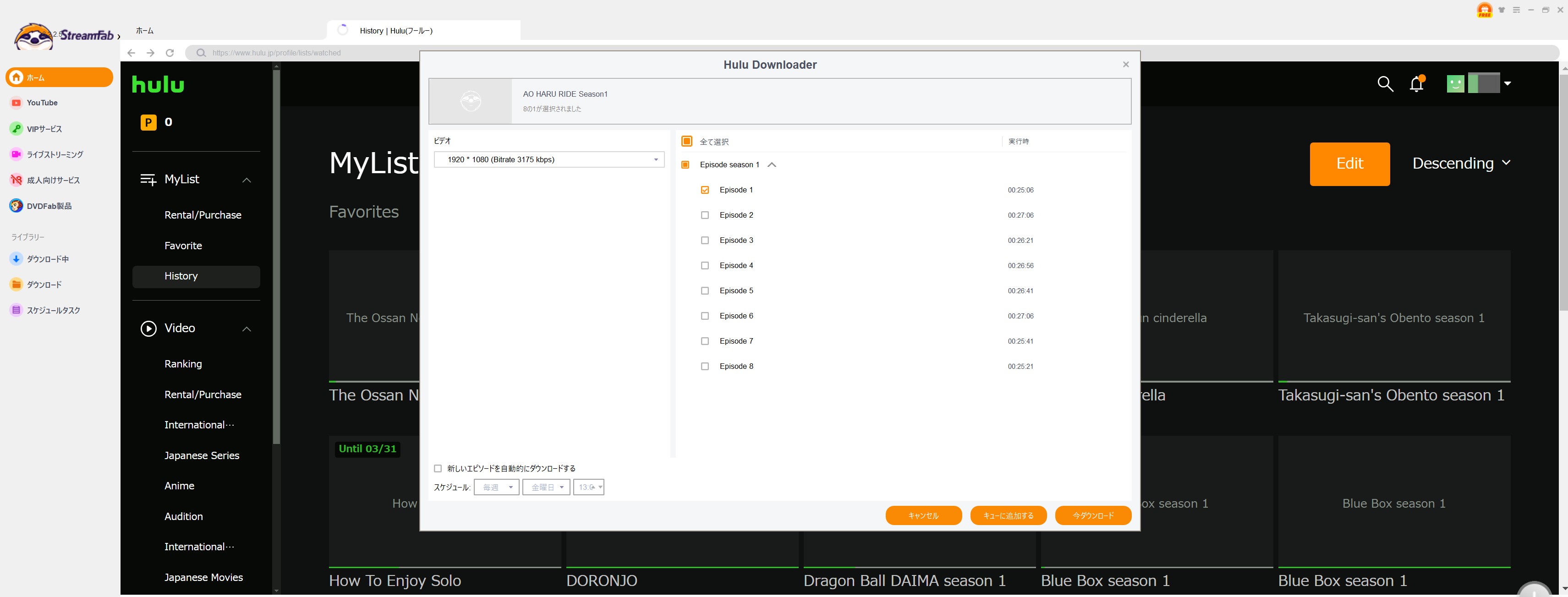
Task: Open the 13:00 time dropdown
Action: pos(589,487)
